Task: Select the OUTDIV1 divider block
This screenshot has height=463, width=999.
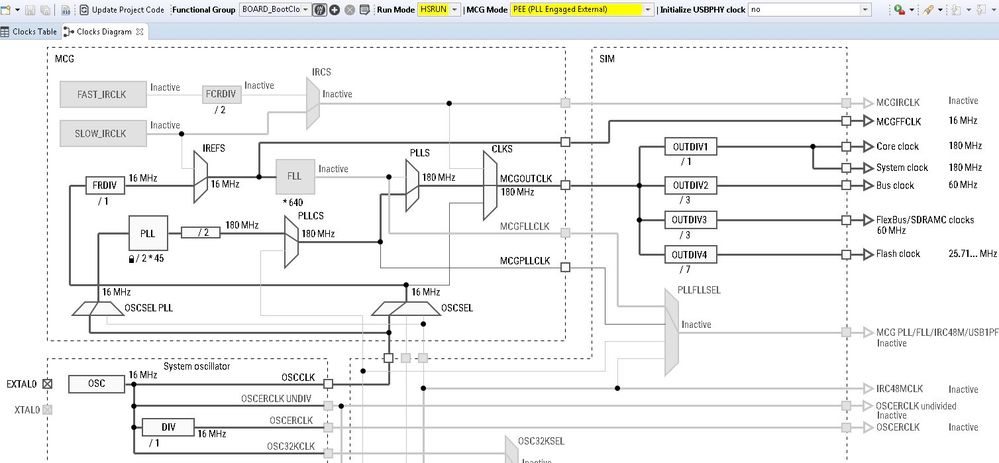Action: [690, 146]
